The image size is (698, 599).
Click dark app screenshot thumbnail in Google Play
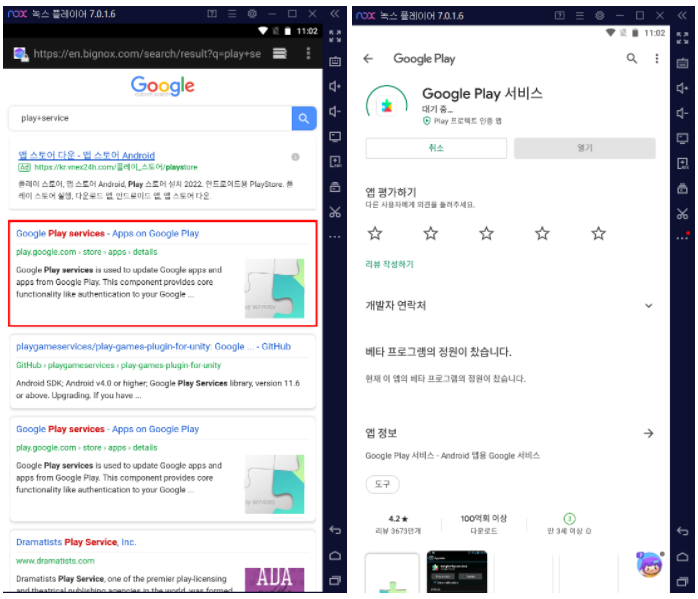457,571
